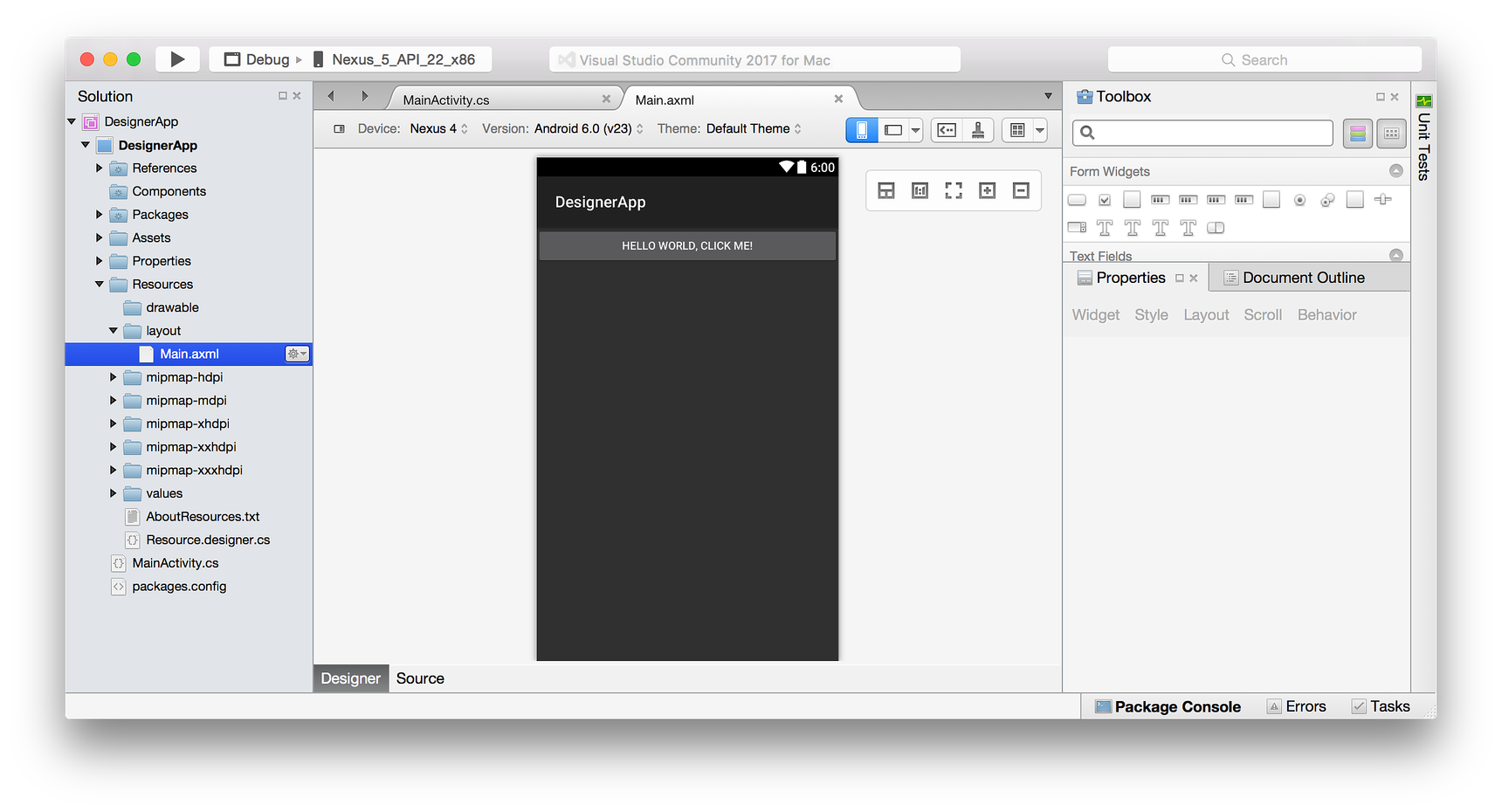The width and height of the screenshot is (1502, 812).
Task: Select MainActivity.cs in Solution tree
Action: pos(176,563)
